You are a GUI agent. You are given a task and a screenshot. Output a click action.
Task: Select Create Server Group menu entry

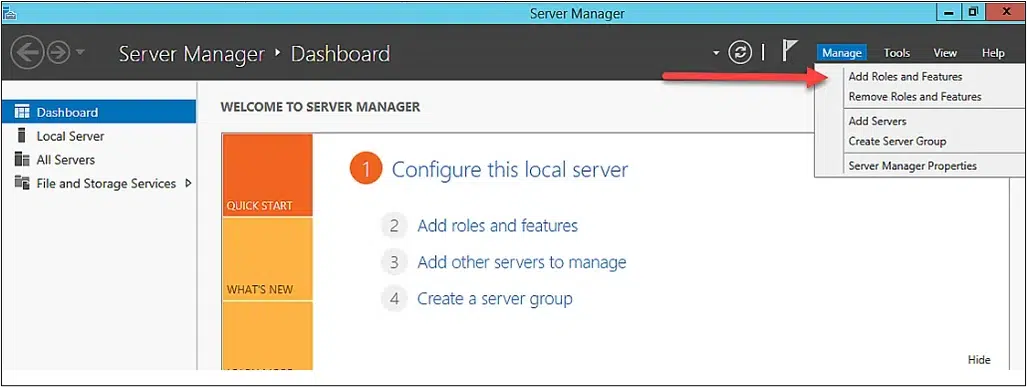(897, 141)
